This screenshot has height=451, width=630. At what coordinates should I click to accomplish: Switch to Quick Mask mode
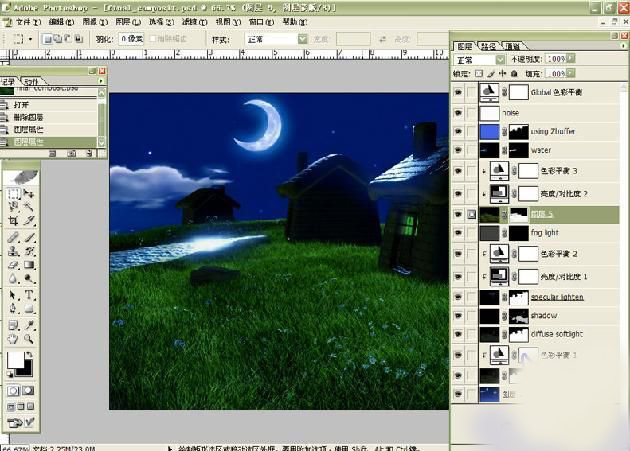tap(28, 390)
